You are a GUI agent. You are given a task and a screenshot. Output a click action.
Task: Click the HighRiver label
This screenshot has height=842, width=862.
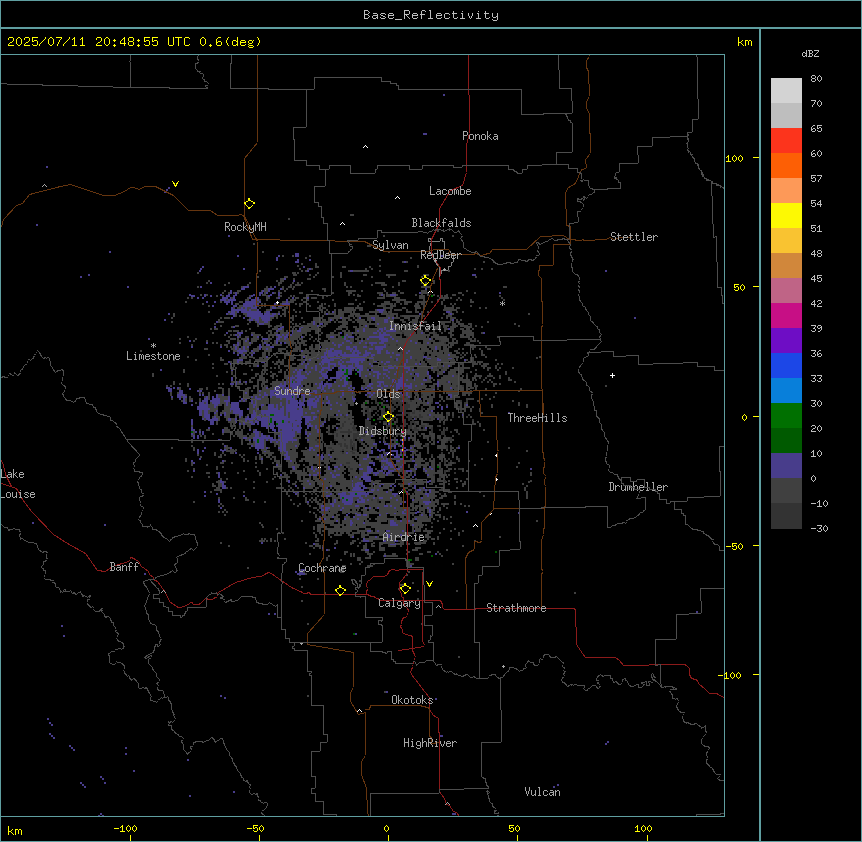coord(430,743)
